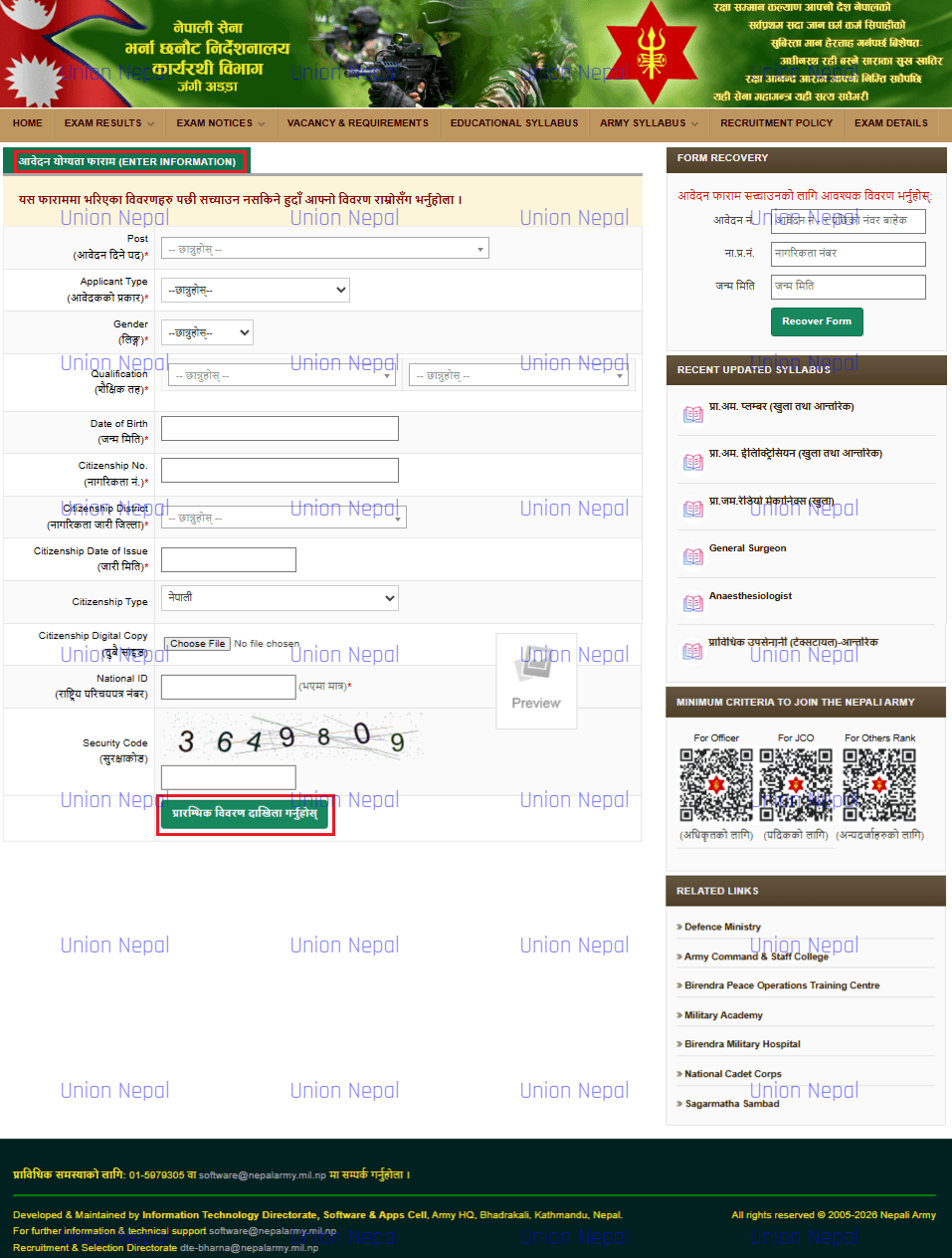This screenshot has width=952, height=1258.
Task: Open the Anaesthesiologist syllabus link
Action: click(x=750, y=596)
